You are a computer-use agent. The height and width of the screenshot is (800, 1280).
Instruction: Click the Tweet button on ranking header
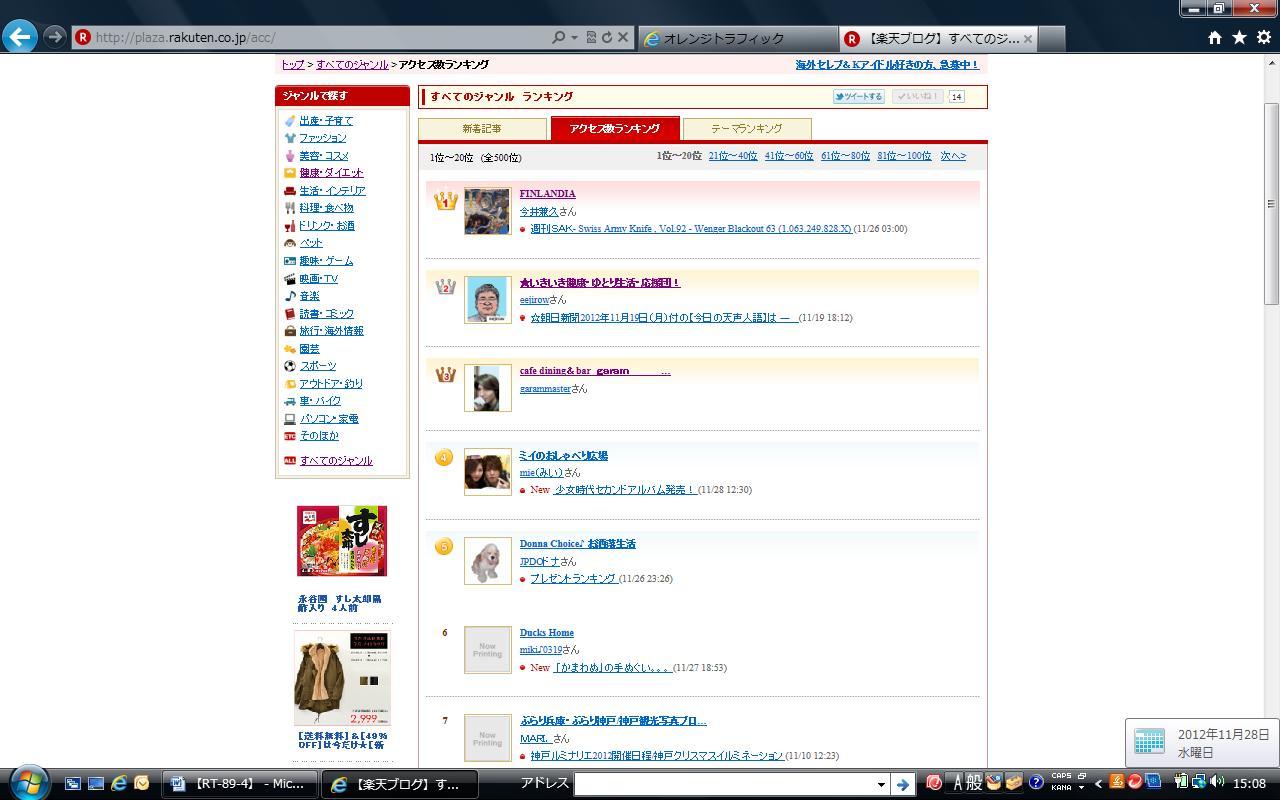coord(859,97)
